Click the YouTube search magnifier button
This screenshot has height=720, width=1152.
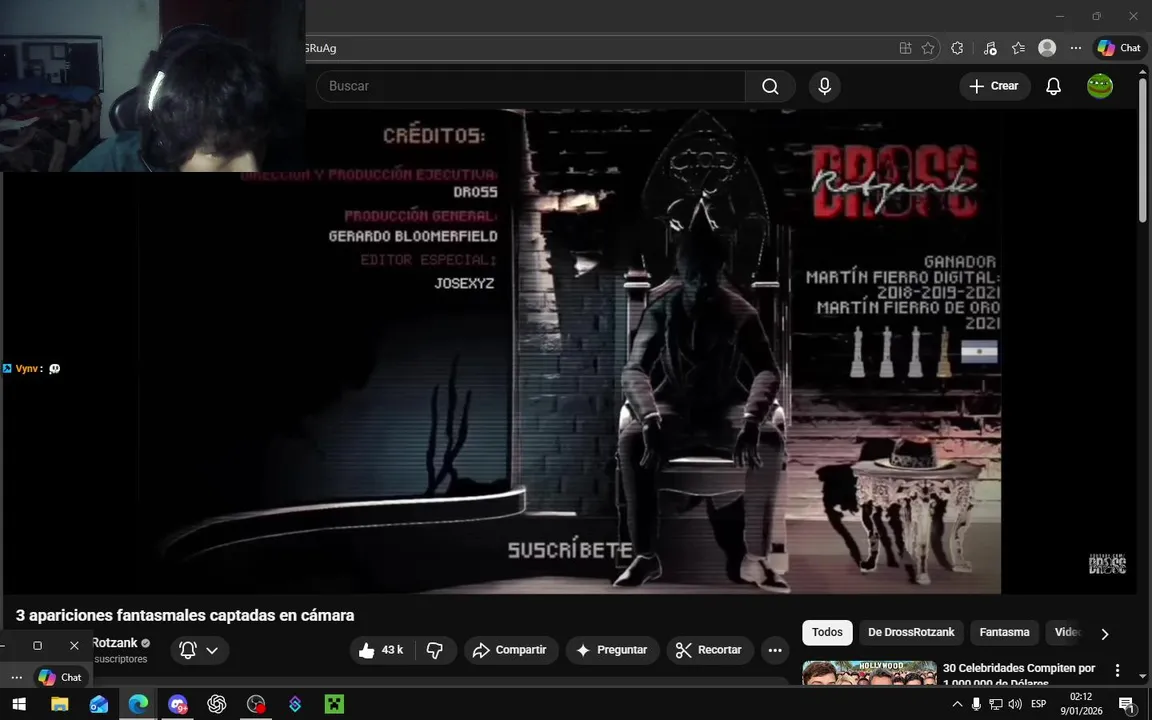[x=770, y=86]
